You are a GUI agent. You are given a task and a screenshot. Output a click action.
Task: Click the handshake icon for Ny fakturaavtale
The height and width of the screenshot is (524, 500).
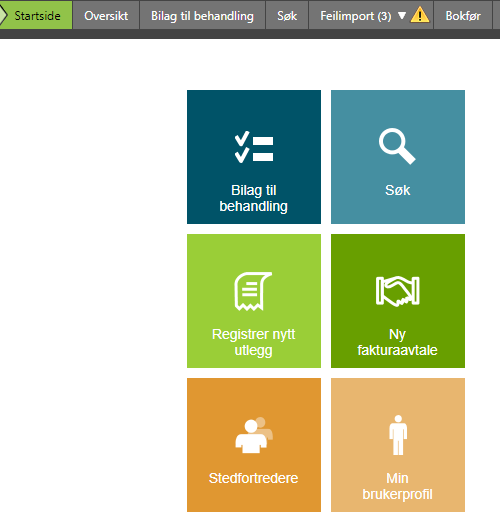398,291
